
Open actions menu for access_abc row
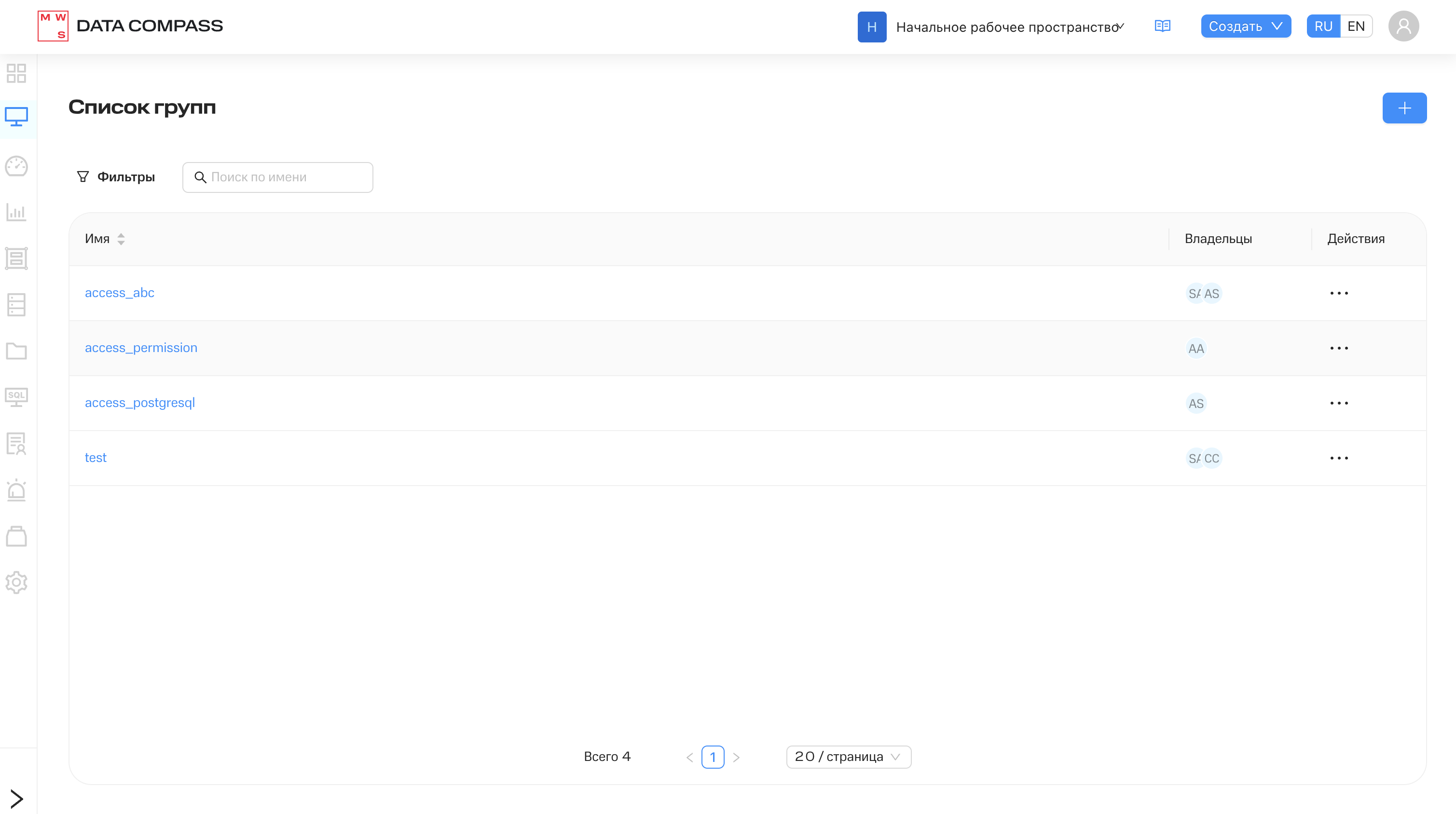tap(1338, 293)
